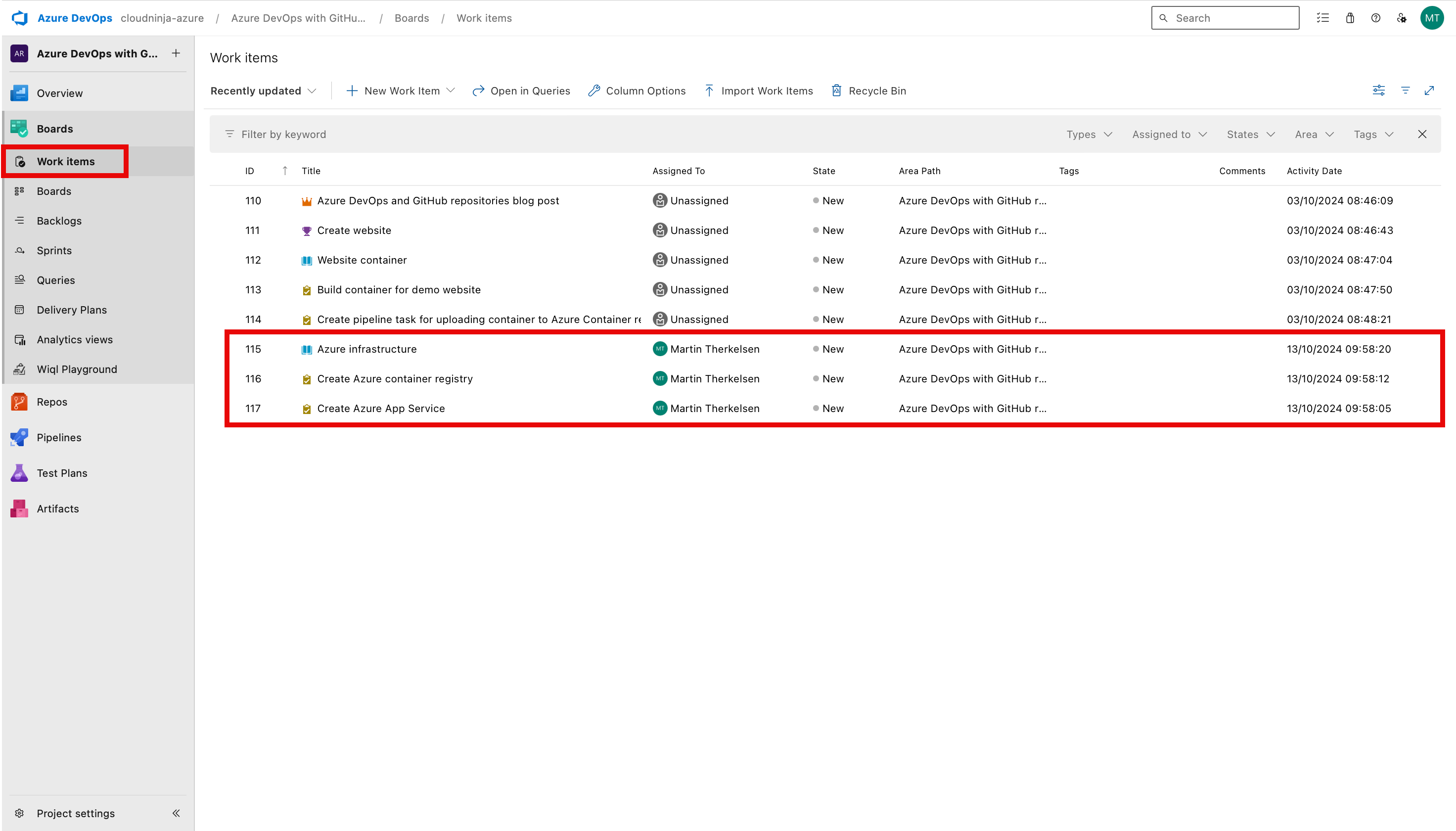The image size is (1456, 831).
Task: Click the plus icon beside project name
Action: 176,53
